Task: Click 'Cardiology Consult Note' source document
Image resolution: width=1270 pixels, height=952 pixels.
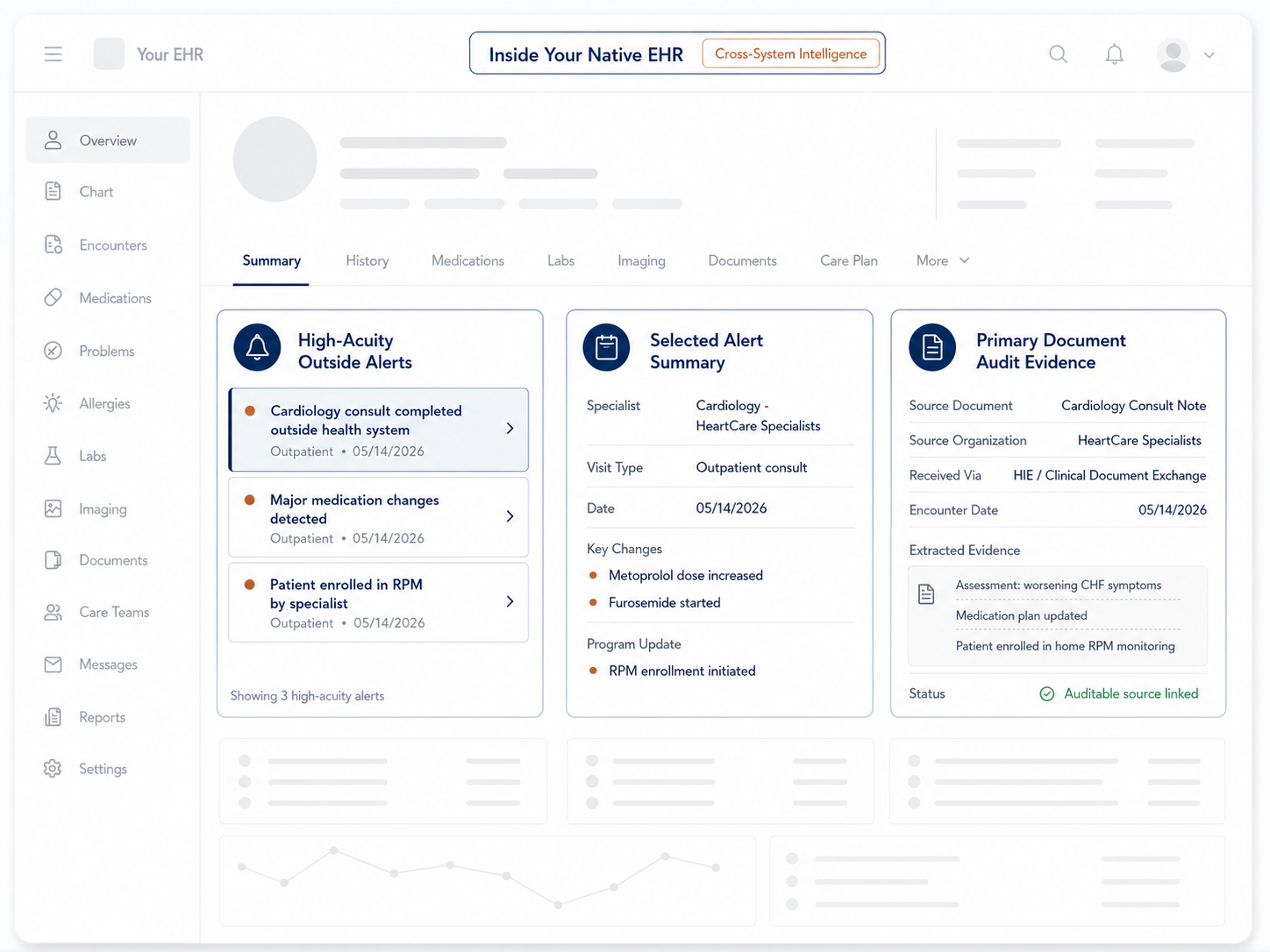Action: click(1133, 405)
